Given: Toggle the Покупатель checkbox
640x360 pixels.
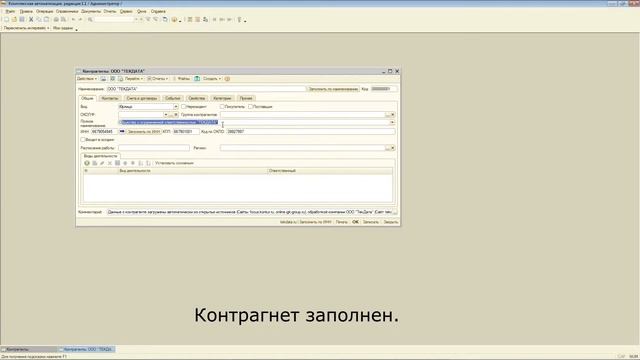Looking at the screenshot, I should click(x=222, y=107).
